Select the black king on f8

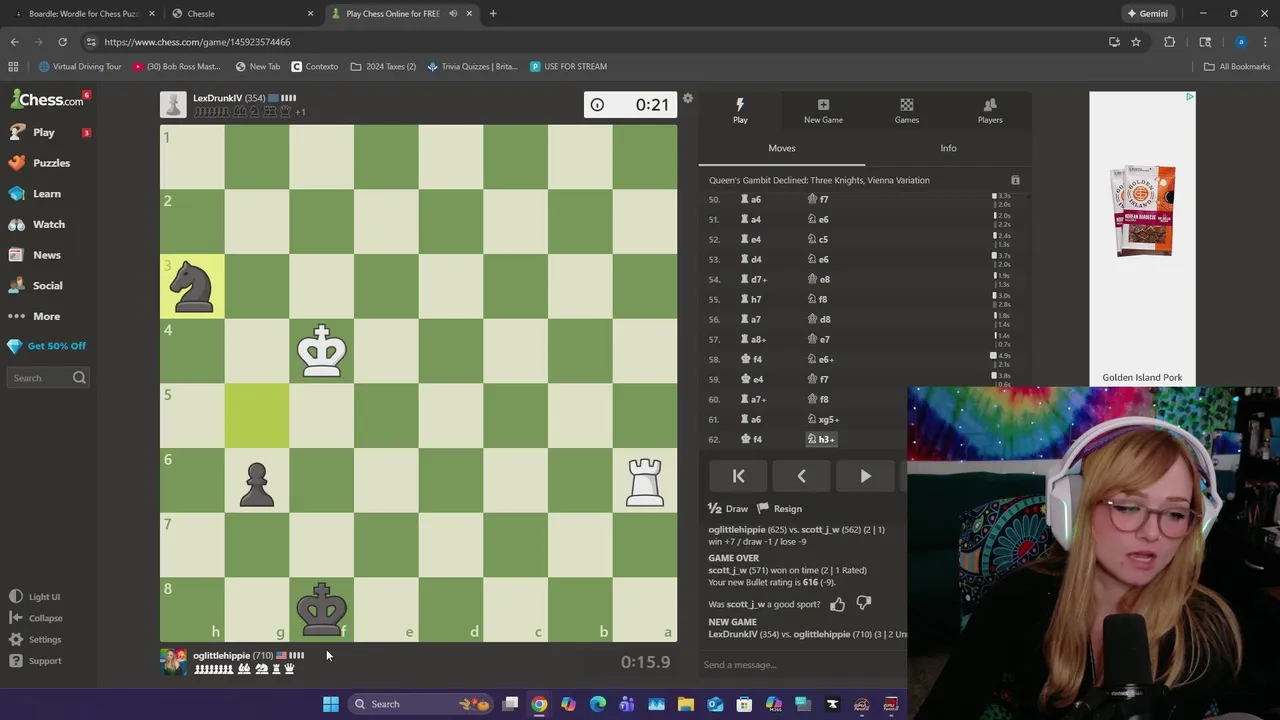pyautogui.click(x=321, y=609)
